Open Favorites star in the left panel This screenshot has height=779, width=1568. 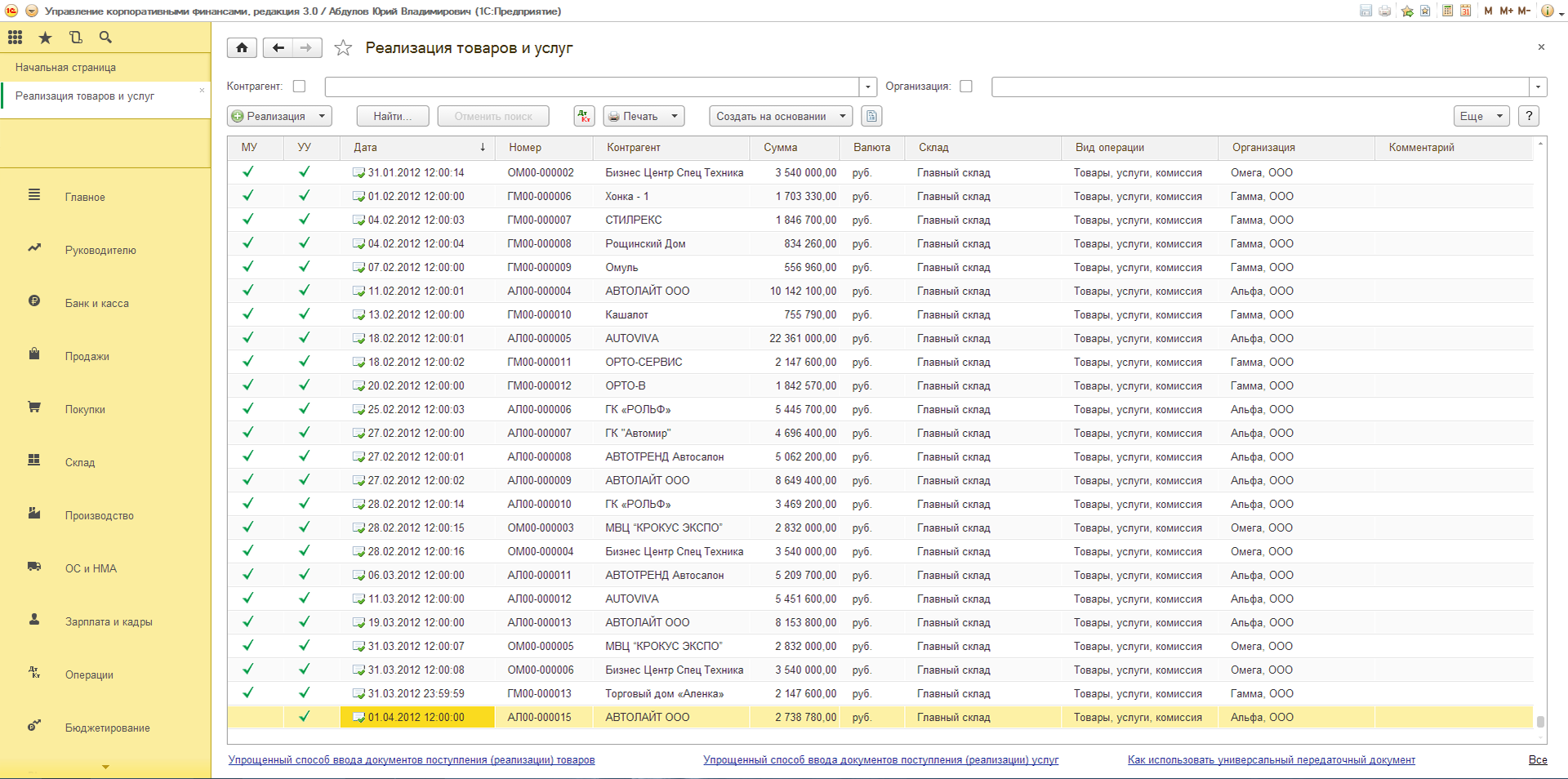point(45,38)
